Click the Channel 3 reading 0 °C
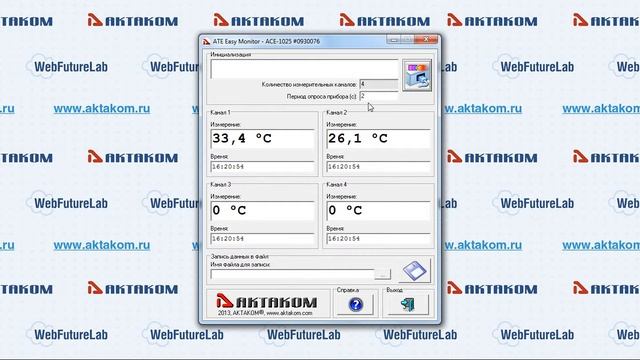This screenshot has height=360, width=640. (262, 211)
